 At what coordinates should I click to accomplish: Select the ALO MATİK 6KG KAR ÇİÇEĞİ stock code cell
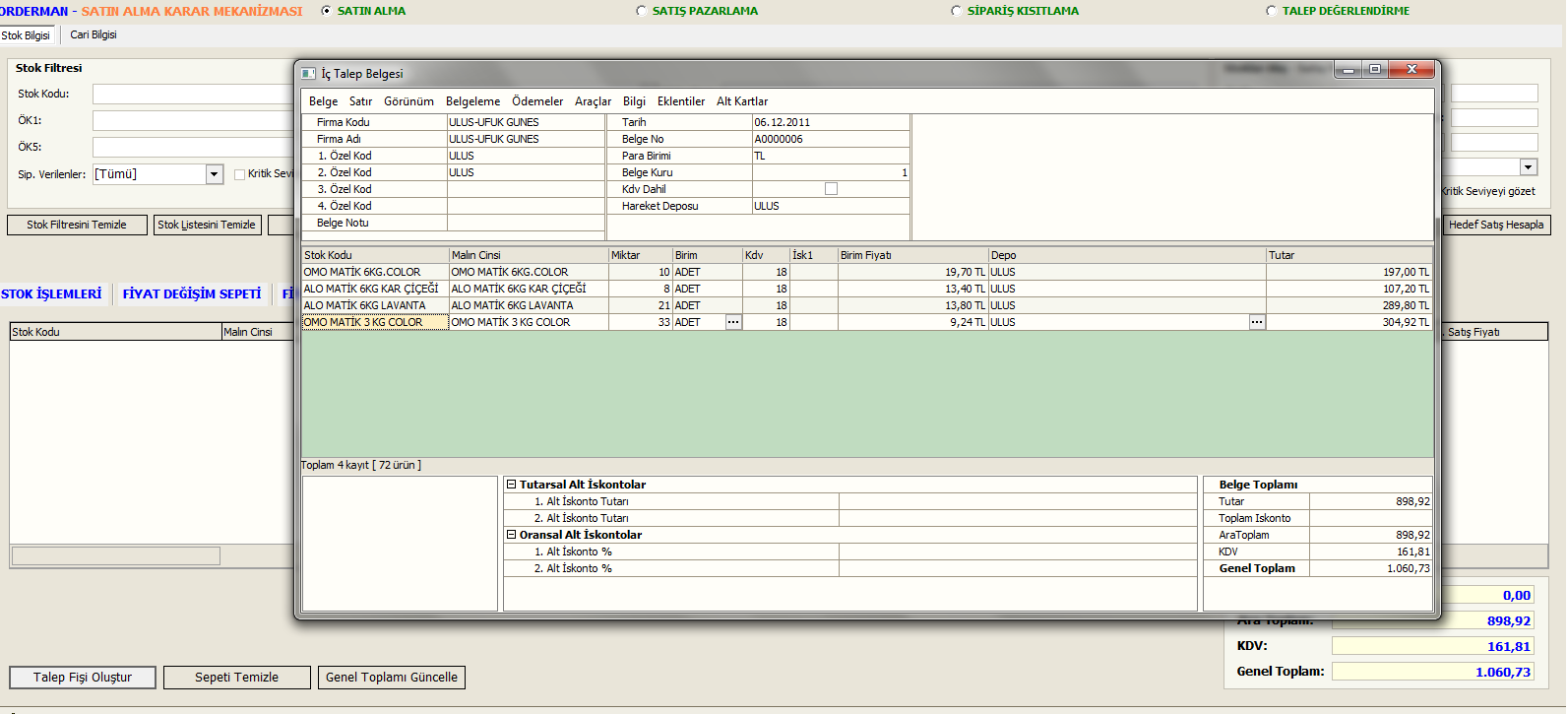[x=375, y=289]
